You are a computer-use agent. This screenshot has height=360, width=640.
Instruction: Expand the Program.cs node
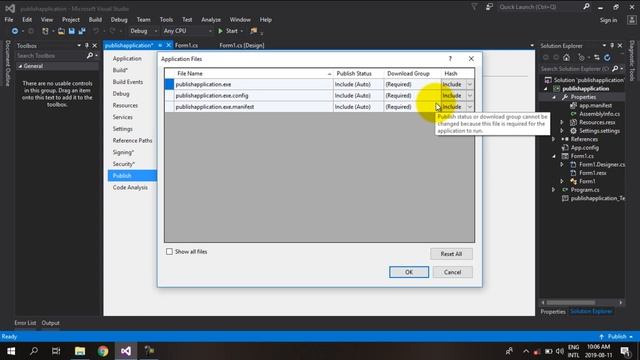tap(554, 190)
